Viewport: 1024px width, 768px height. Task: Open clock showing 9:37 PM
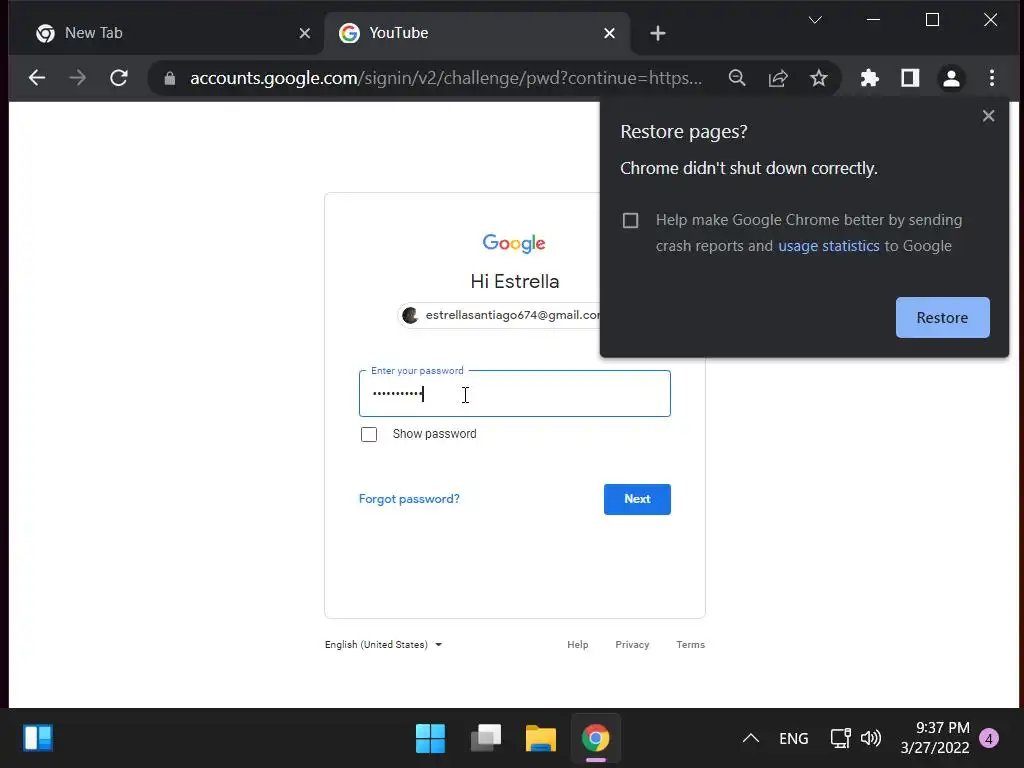[x=935, y=738]
